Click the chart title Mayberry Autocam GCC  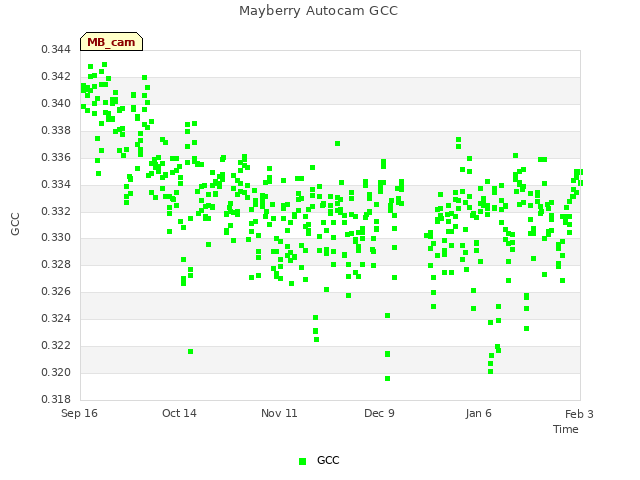coord(318,11)
